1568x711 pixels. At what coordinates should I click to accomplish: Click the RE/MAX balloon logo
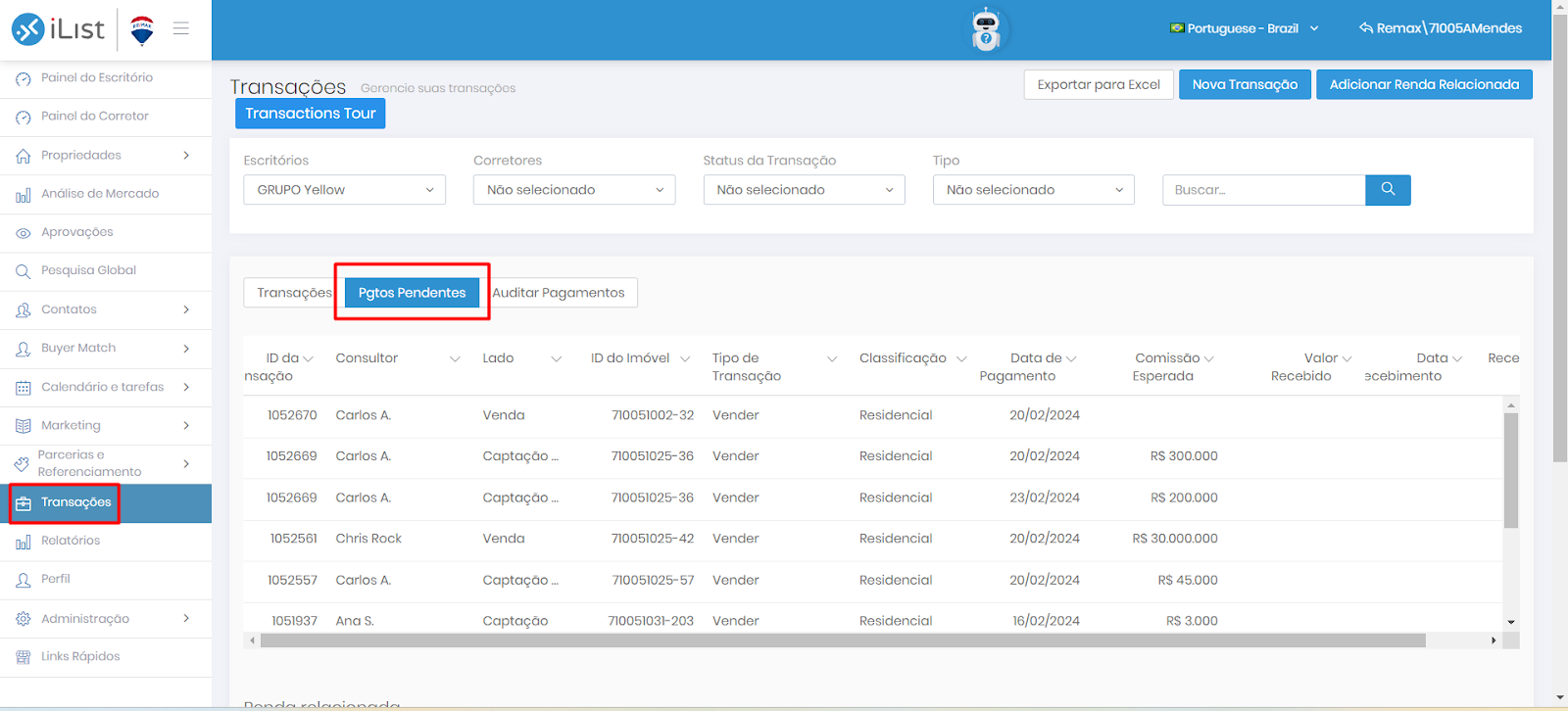tap(142, 30)
